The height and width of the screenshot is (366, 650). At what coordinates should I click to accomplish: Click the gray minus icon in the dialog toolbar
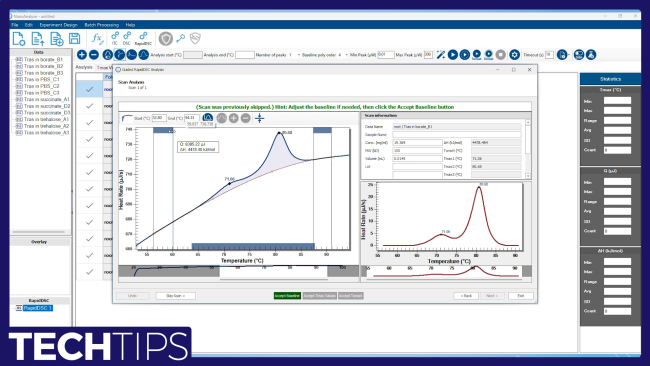246,118
